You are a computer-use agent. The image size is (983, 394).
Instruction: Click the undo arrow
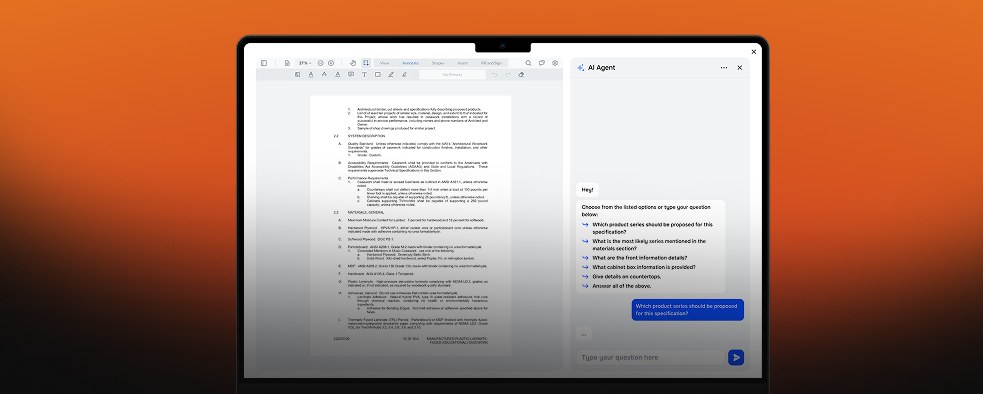(494, 74)
